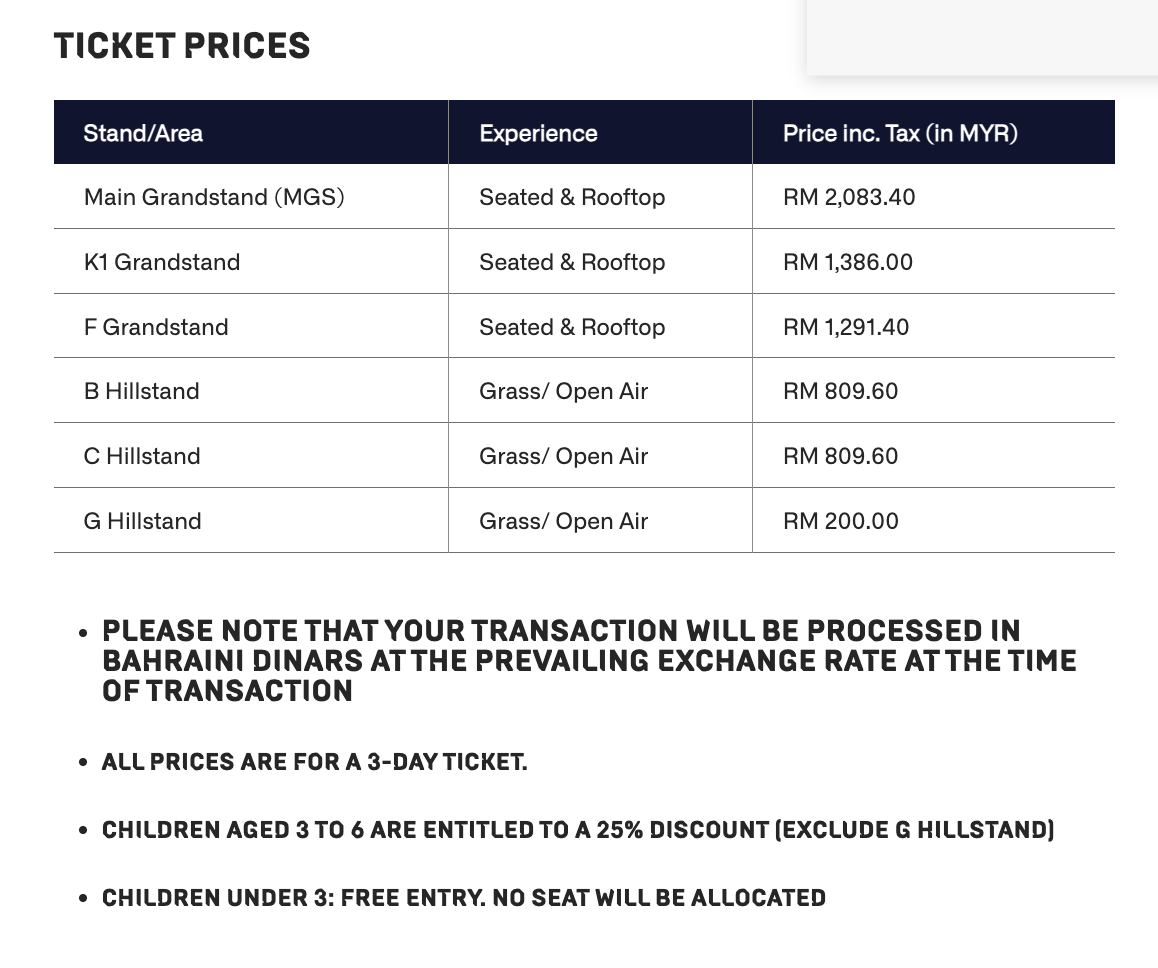Select the Stand/Area column header
1158x968 pixels.
click(143, 133)
